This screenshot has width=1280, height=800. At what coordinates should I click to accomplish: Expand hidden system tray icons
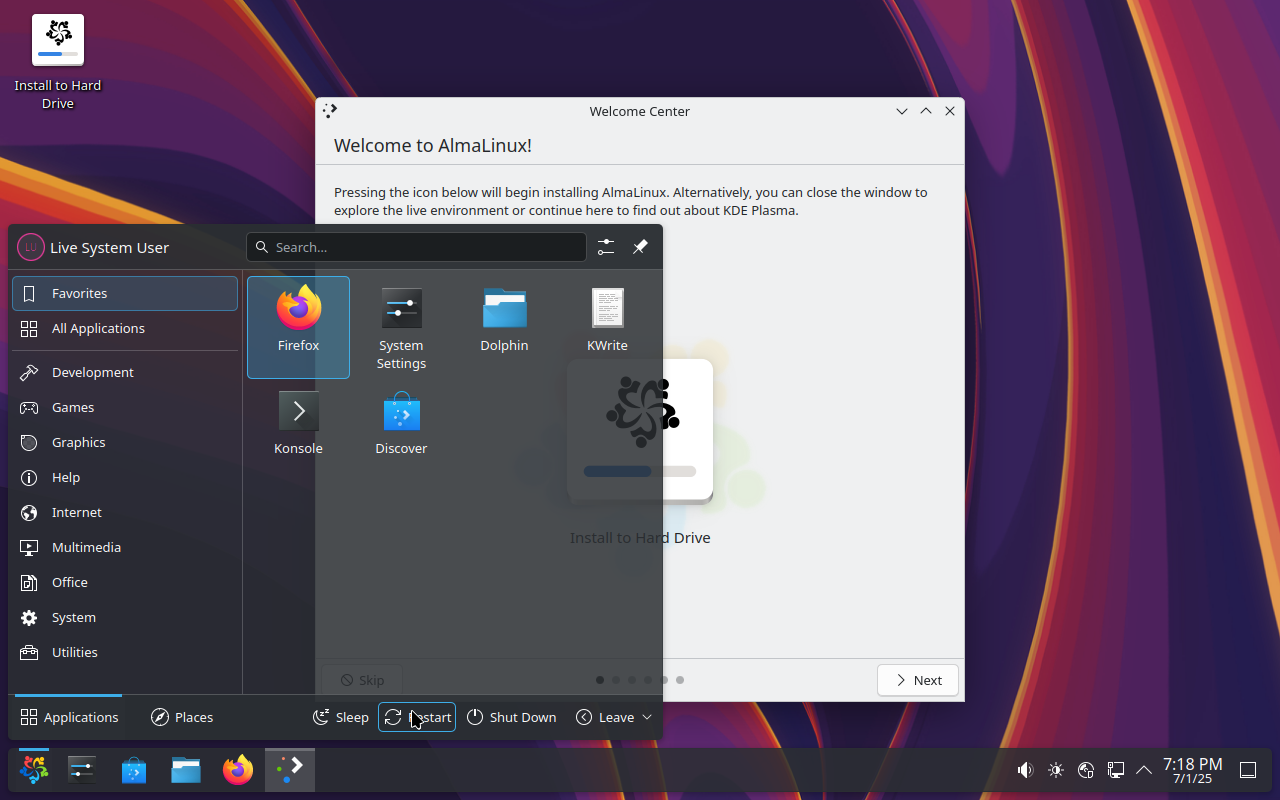1144,770
